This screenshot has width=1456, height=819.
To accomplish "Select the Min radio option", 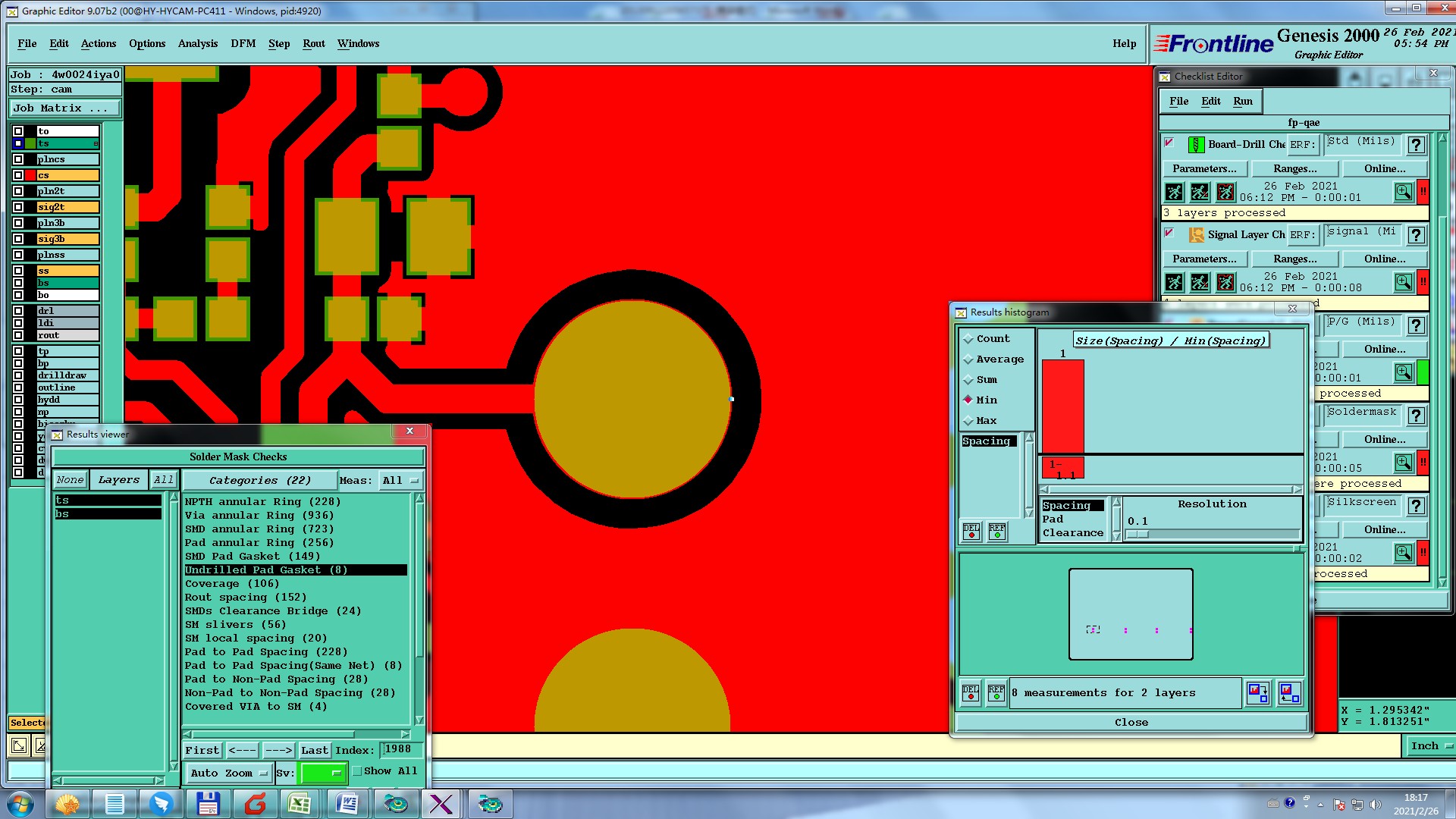I will click(968, 400).
